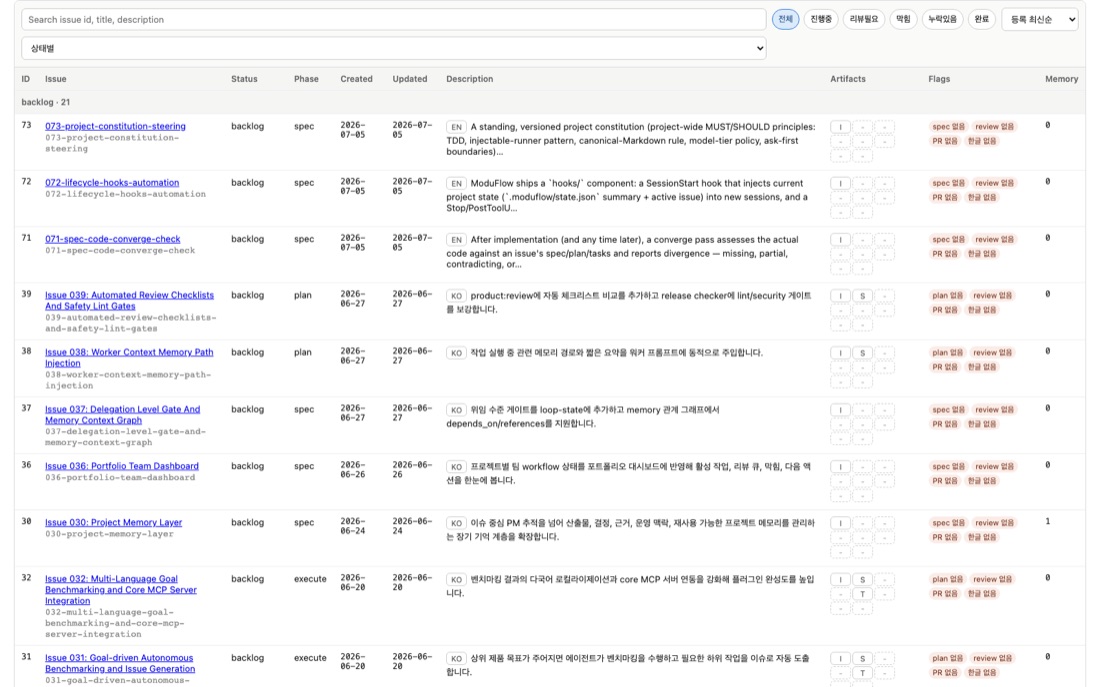Sort by the ID column header

(26, 79)
